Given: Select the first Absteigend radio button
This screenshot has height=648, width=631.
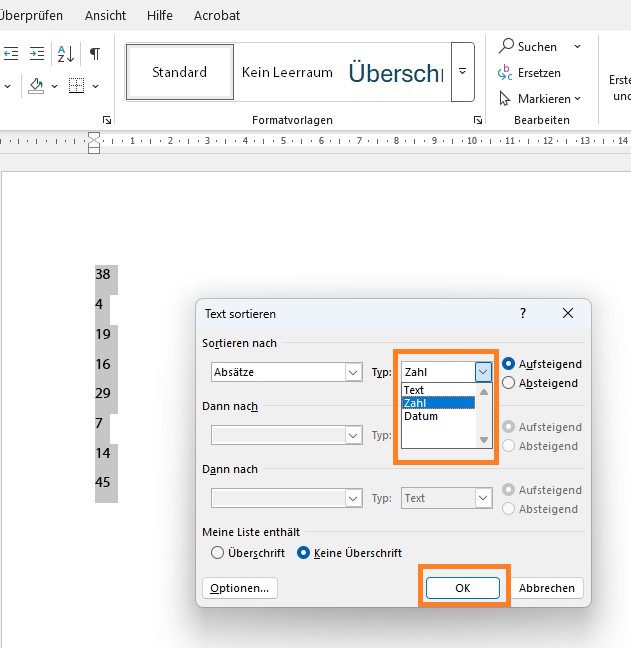Looking at the screenshot, I should pyautogui.click(x=509, y=383).
